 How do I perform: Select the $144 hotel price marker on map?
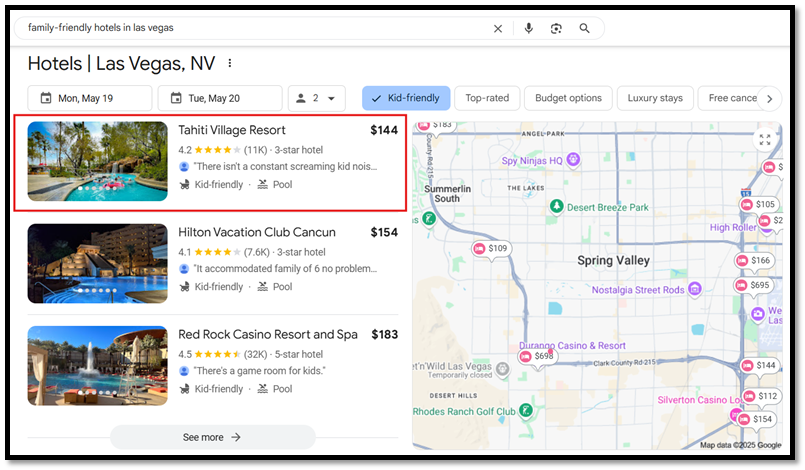click(x=760, y=365)
